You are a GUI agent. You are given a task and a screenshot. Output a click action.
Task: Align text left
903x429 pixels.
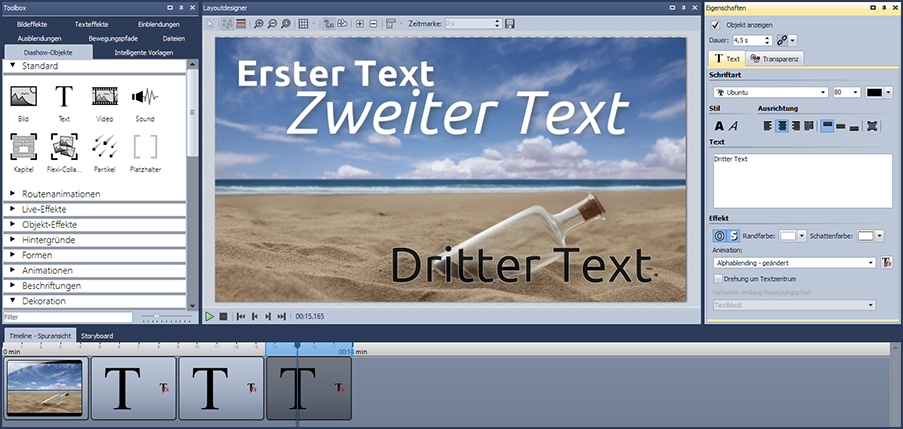[768, 126]
